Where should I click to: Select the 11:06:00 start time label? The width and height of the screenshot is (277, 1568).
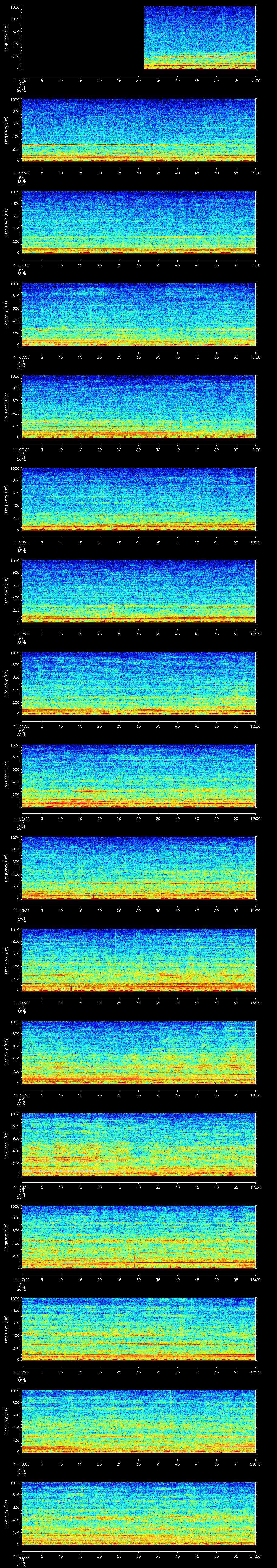tap(21, 265)
